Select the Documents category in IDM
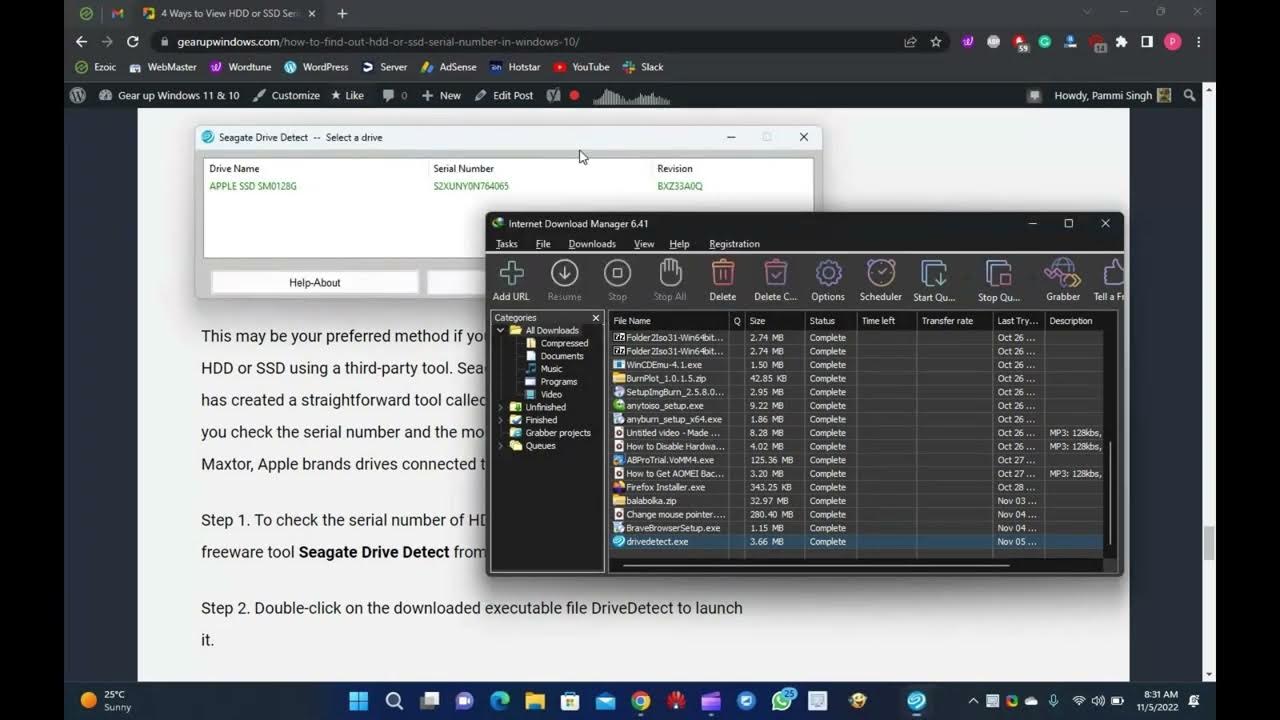This screenshot has width=1280, height=720. 554,356
